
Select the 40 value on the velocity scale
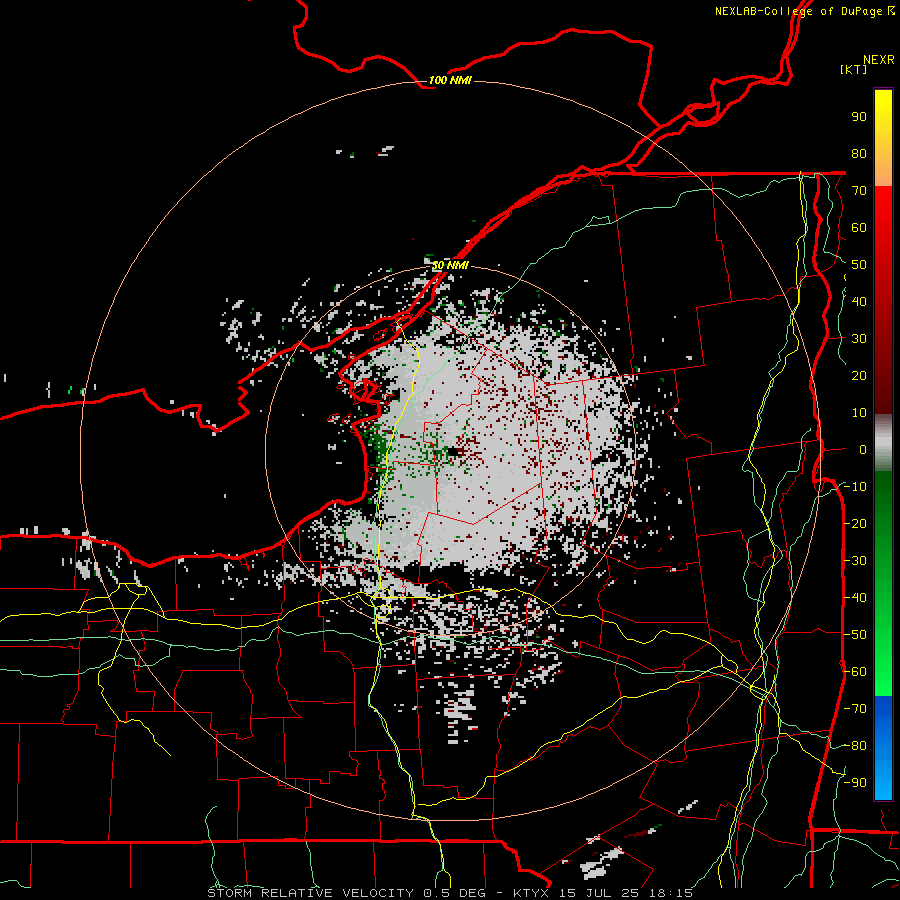[x=859, y=301]
